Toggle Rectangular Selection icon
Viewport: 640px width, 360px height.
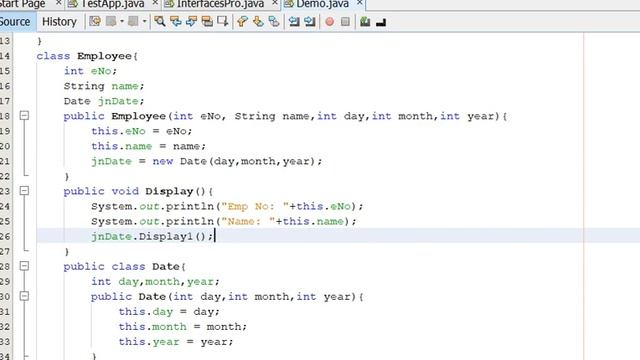(x=222, y=21)
